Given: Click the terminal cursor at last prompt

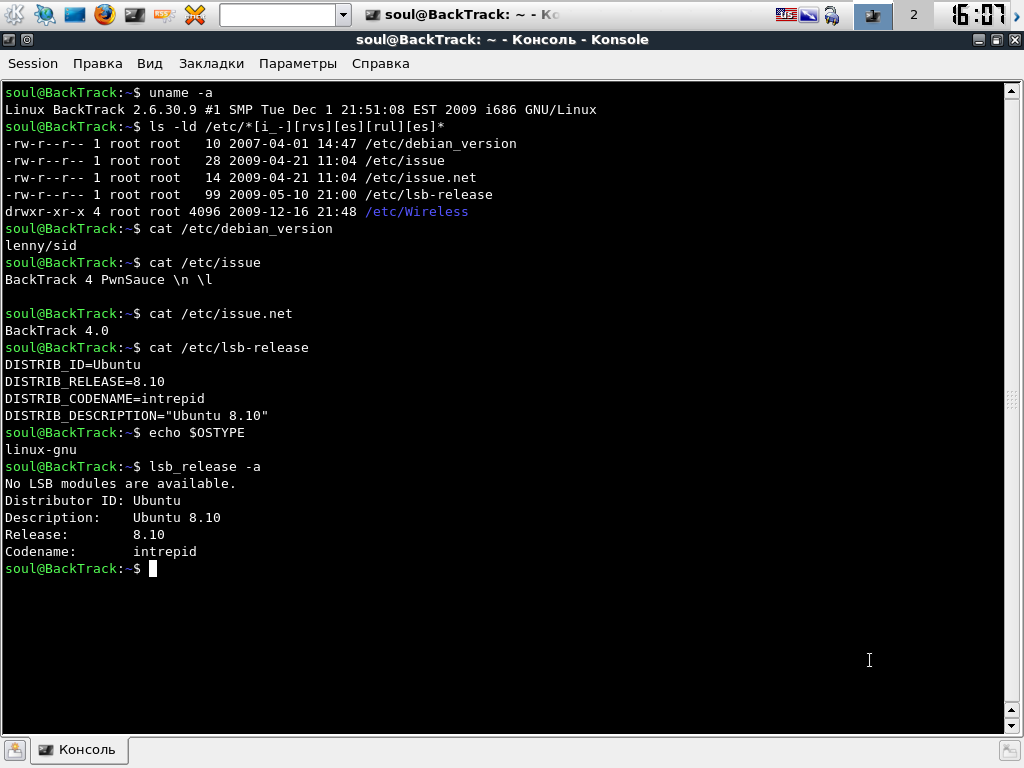Looking at the screenshot, I should coord(153,569).
